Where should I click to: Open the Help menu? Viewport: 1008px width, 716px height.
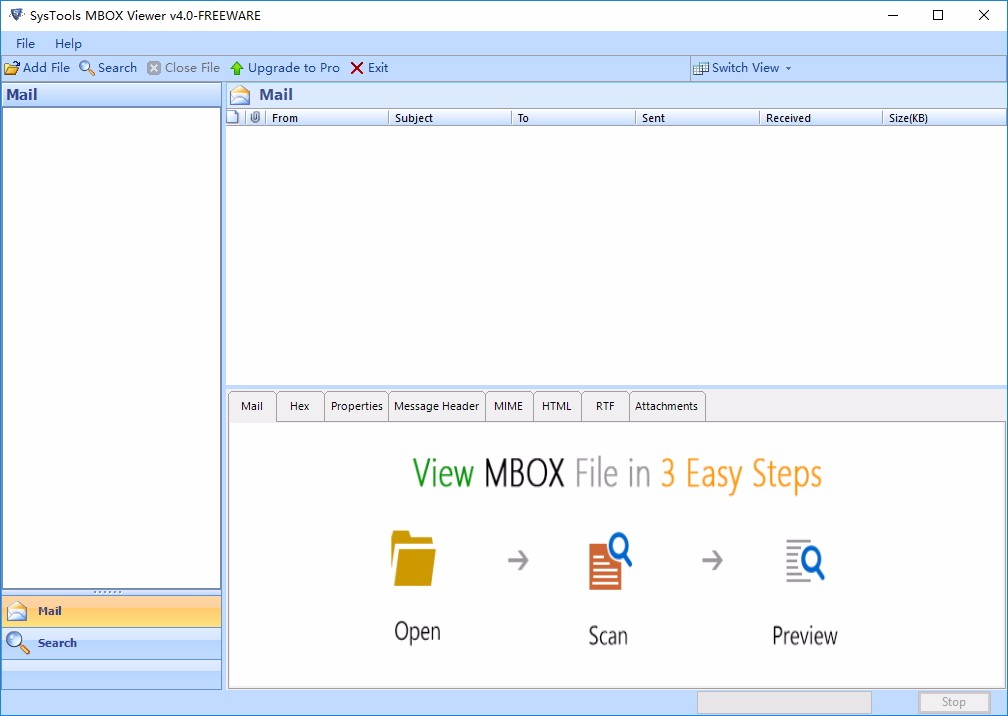[x=68, y=44]
